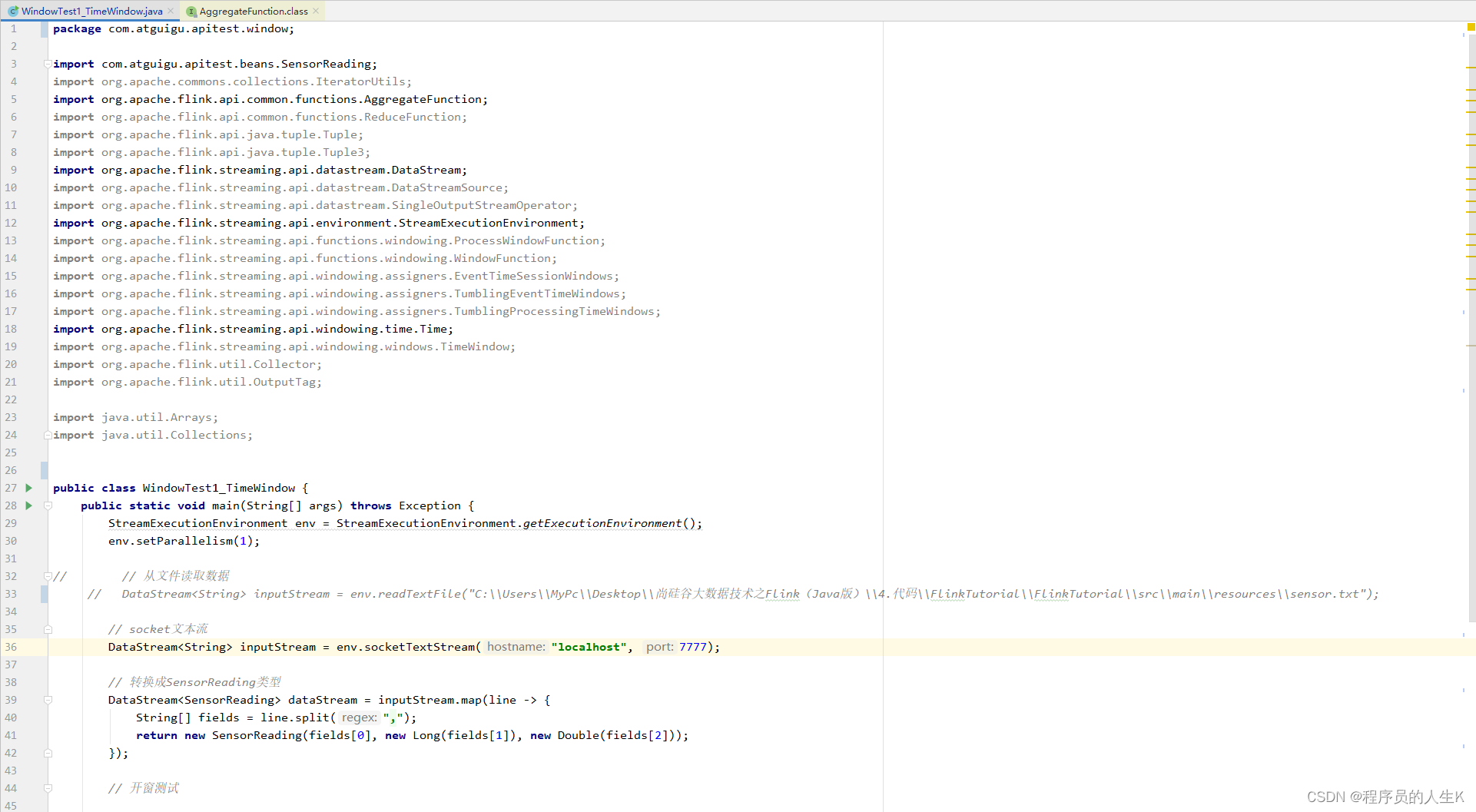Click the SingleOutputStreamOperator import line
This screenshot has height=812, width=1476.
315,205
